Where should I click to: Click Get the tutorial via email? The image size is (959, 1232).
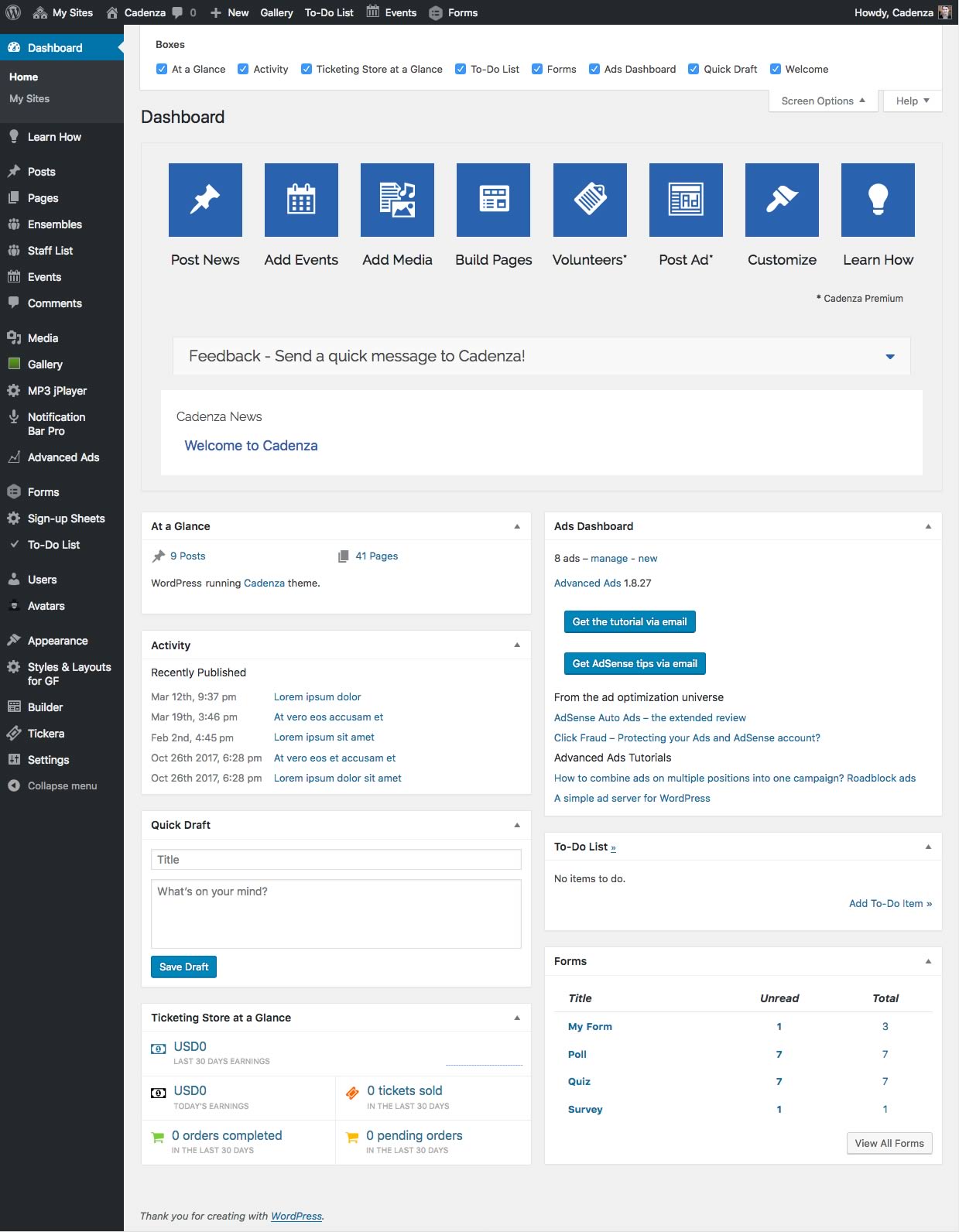629,621
